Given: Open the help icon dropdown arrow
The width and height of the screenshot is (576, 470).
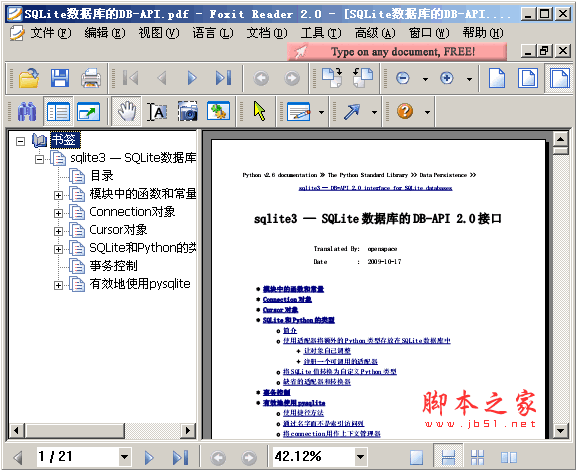Looking at the screenshot, I should pos(427,112).
